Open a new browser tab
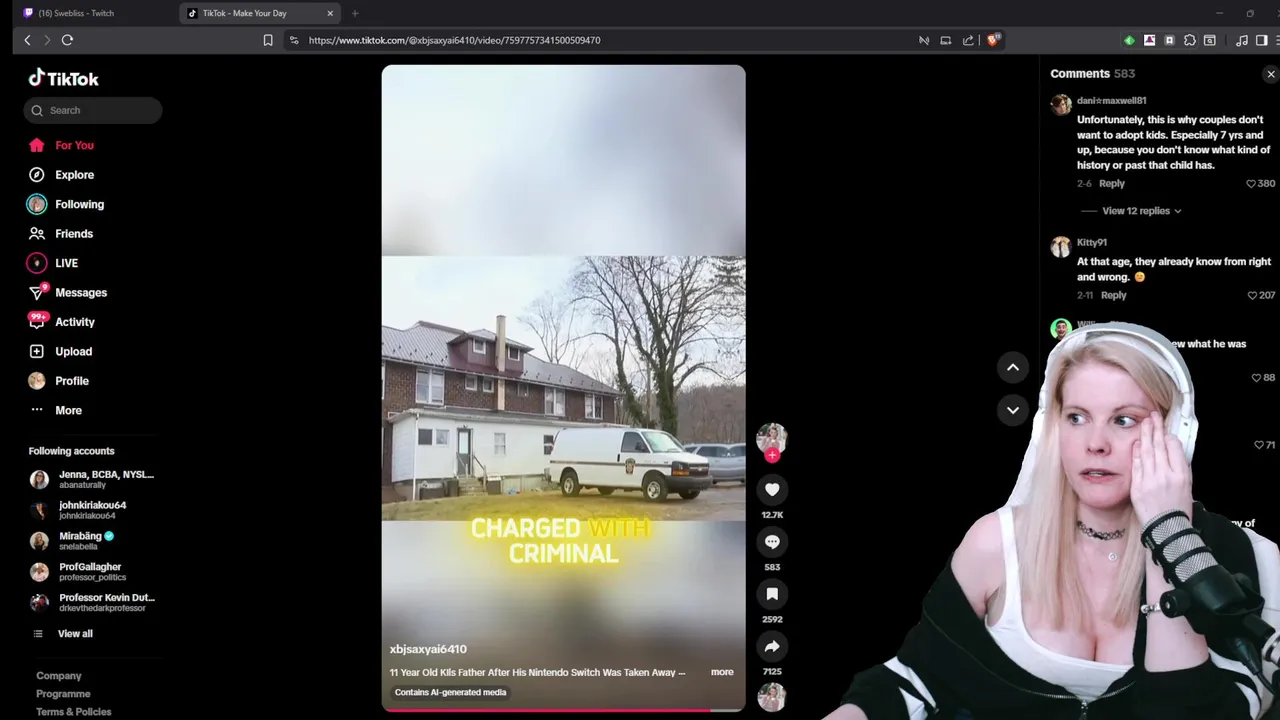This screenshot has width=1280, height=720. (x=355, y=13)
